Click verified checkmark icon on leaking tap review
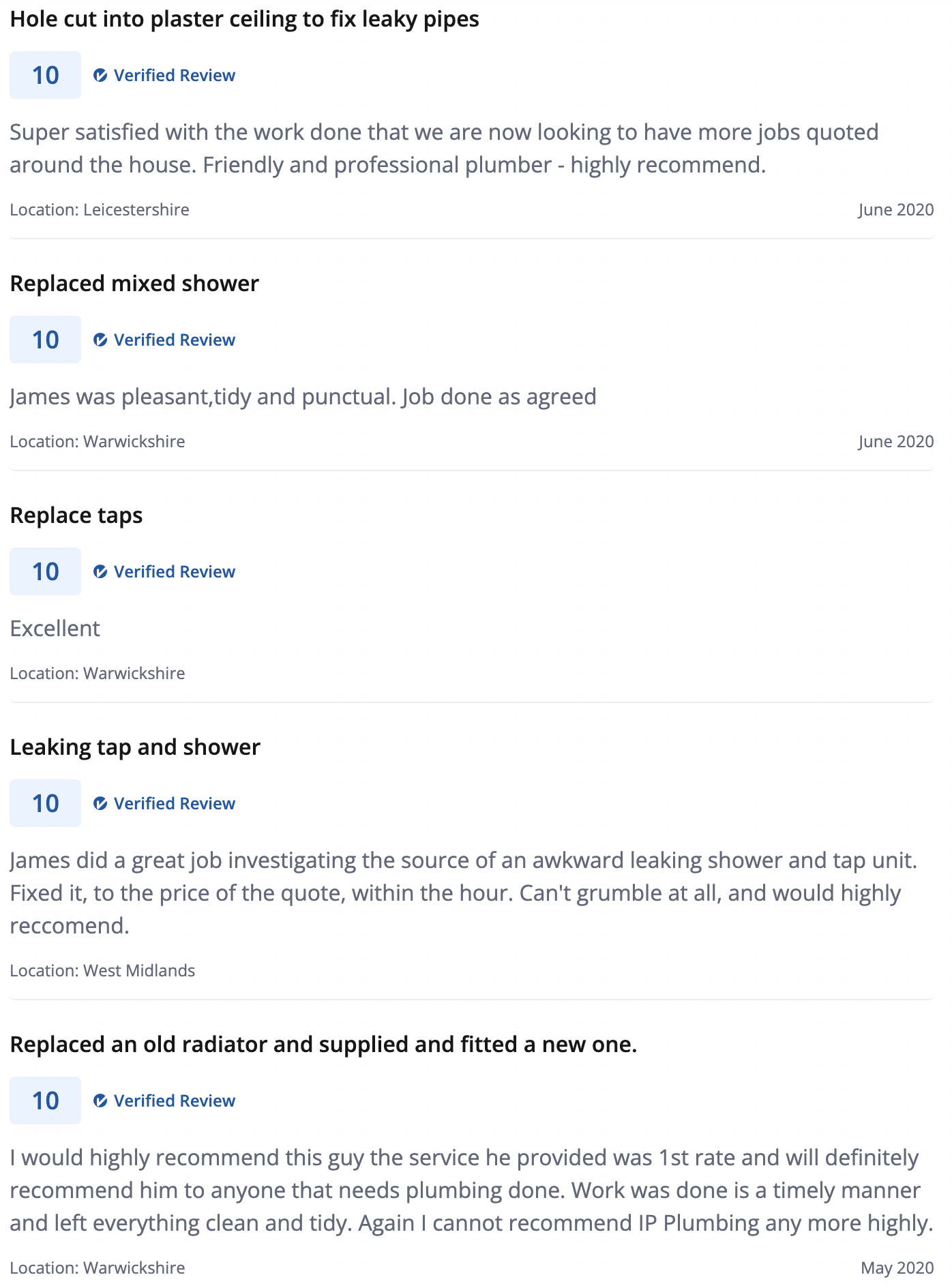The width and height of the screenshot is (952, 1288). (x=100, y=803)
